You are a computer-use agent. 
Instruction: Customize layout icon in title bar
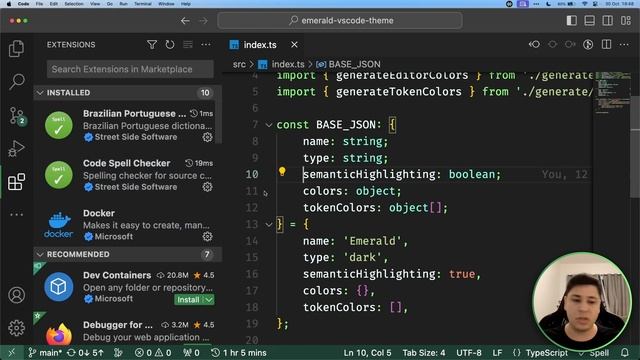[626, 20]
